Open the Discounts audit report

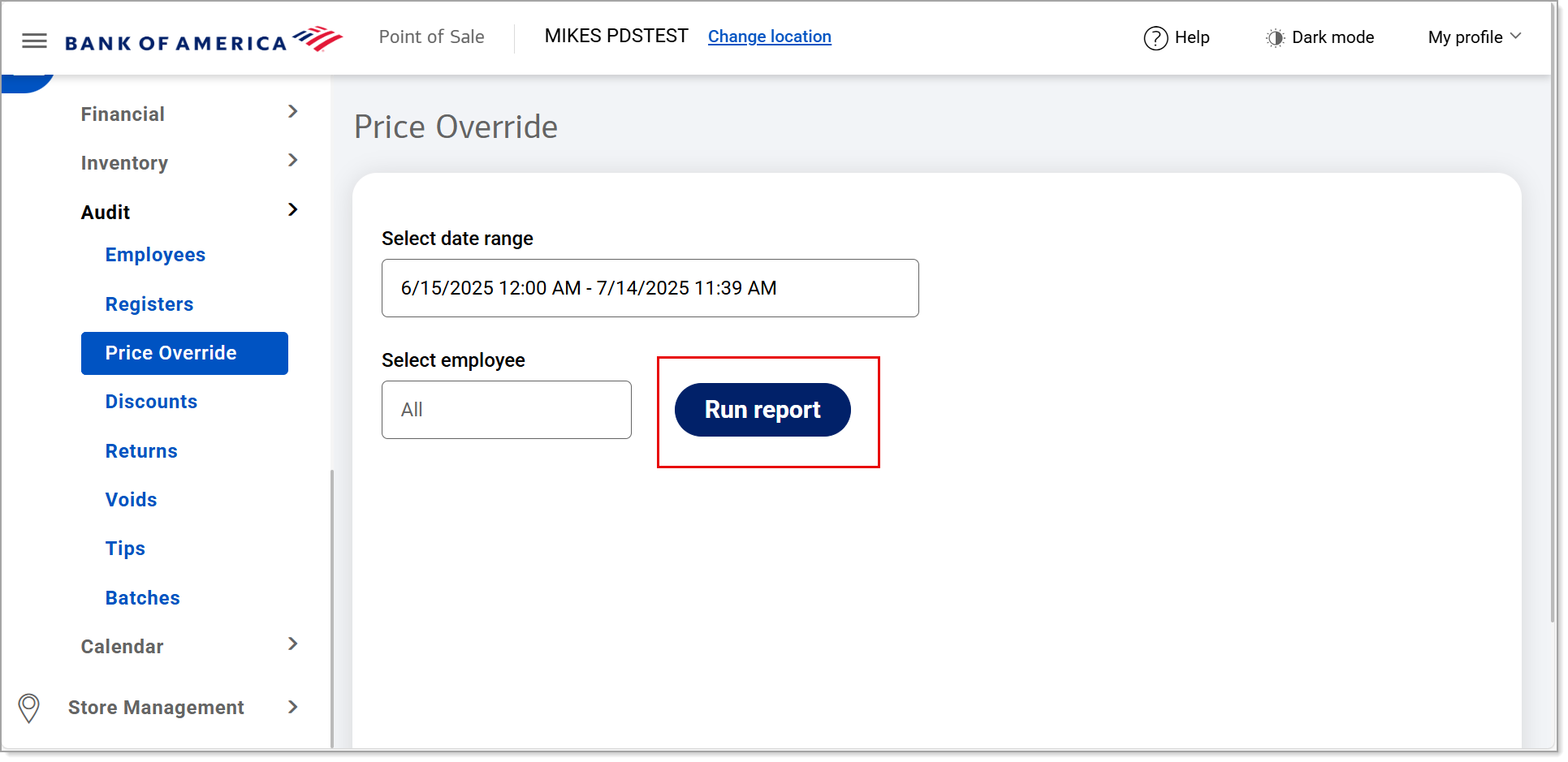click(x=151, y=402)
